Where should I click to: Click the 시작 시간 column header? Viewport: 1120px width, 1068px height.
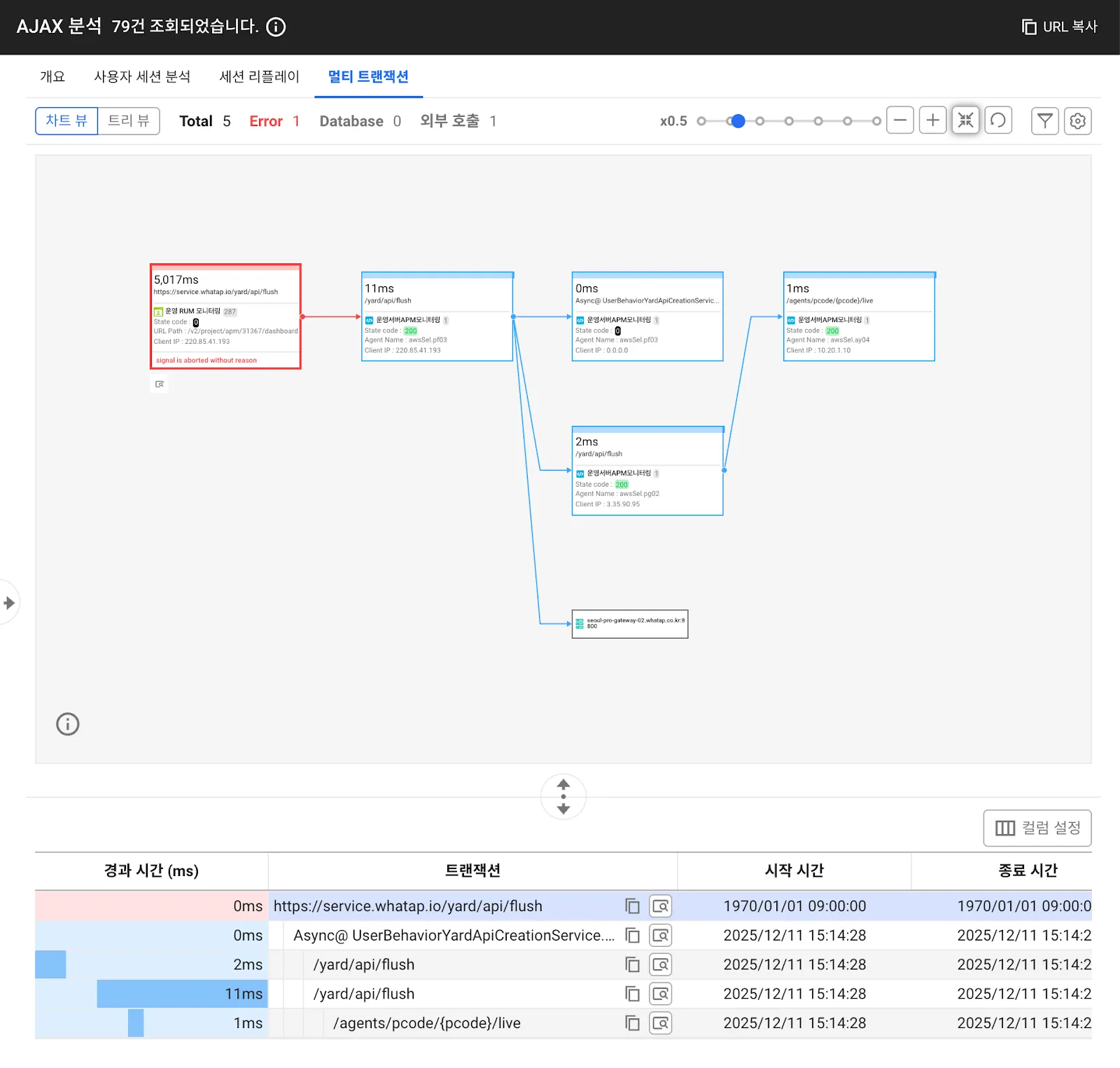pyautogui.click(x=794, y=871)
